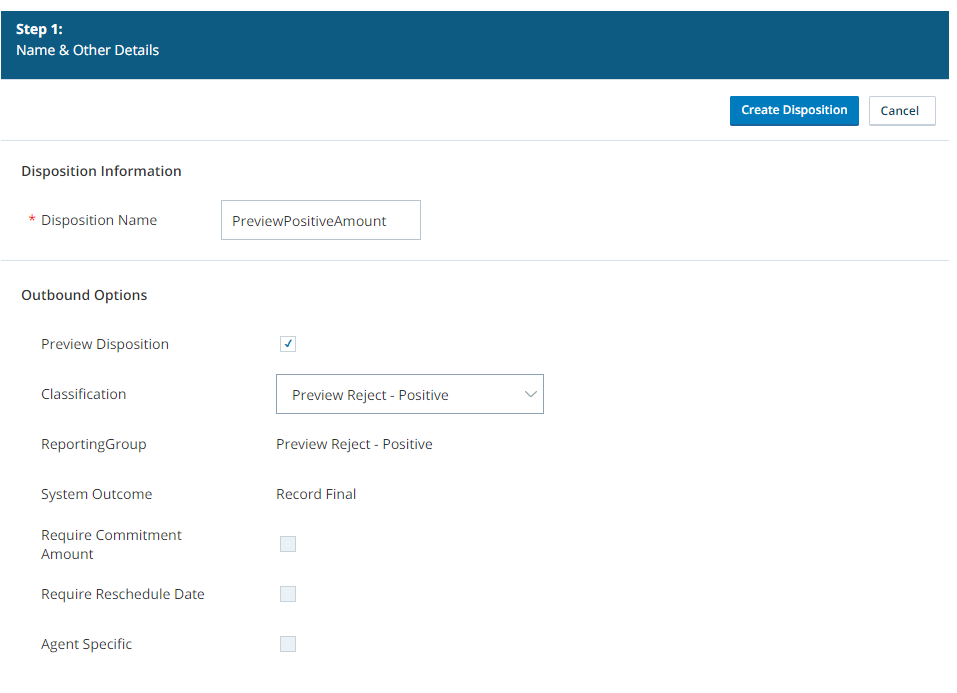Select the Record Final value
The height and width of the screenshot is (693, 957).
316,494
